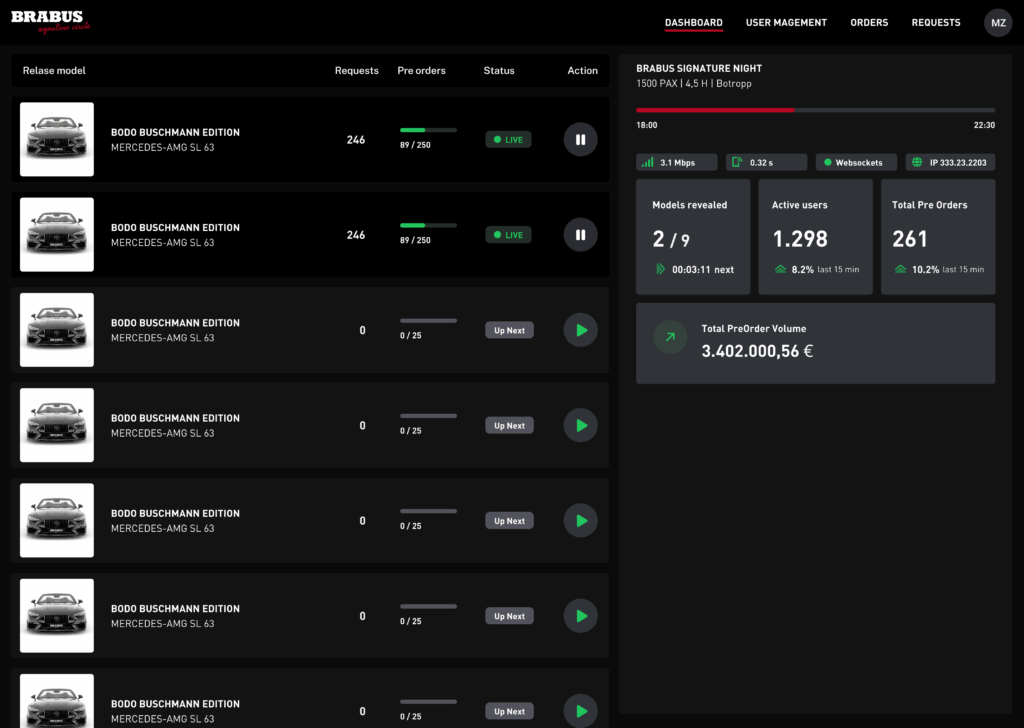This screenshot has height=728, width=1024.
Task: Open the MZ user avatar menu
Action: click(x=998, y=23)
